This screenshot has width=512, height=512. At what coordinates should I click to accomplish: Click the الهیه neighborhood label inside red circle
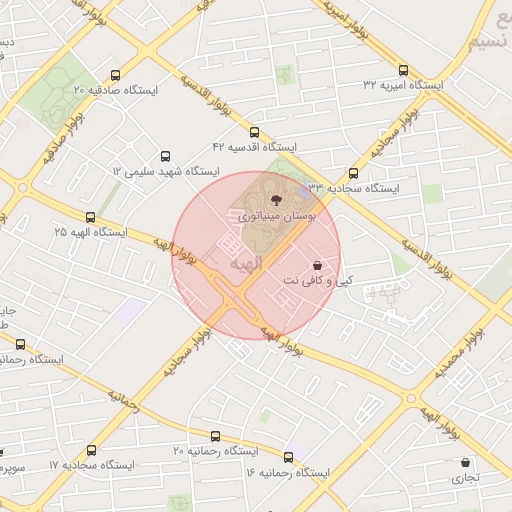coord(246,264)
